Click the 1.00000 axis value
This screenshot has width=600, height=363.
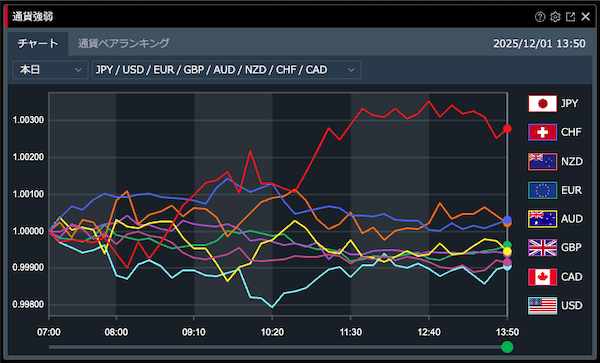(x=28, y=231)
